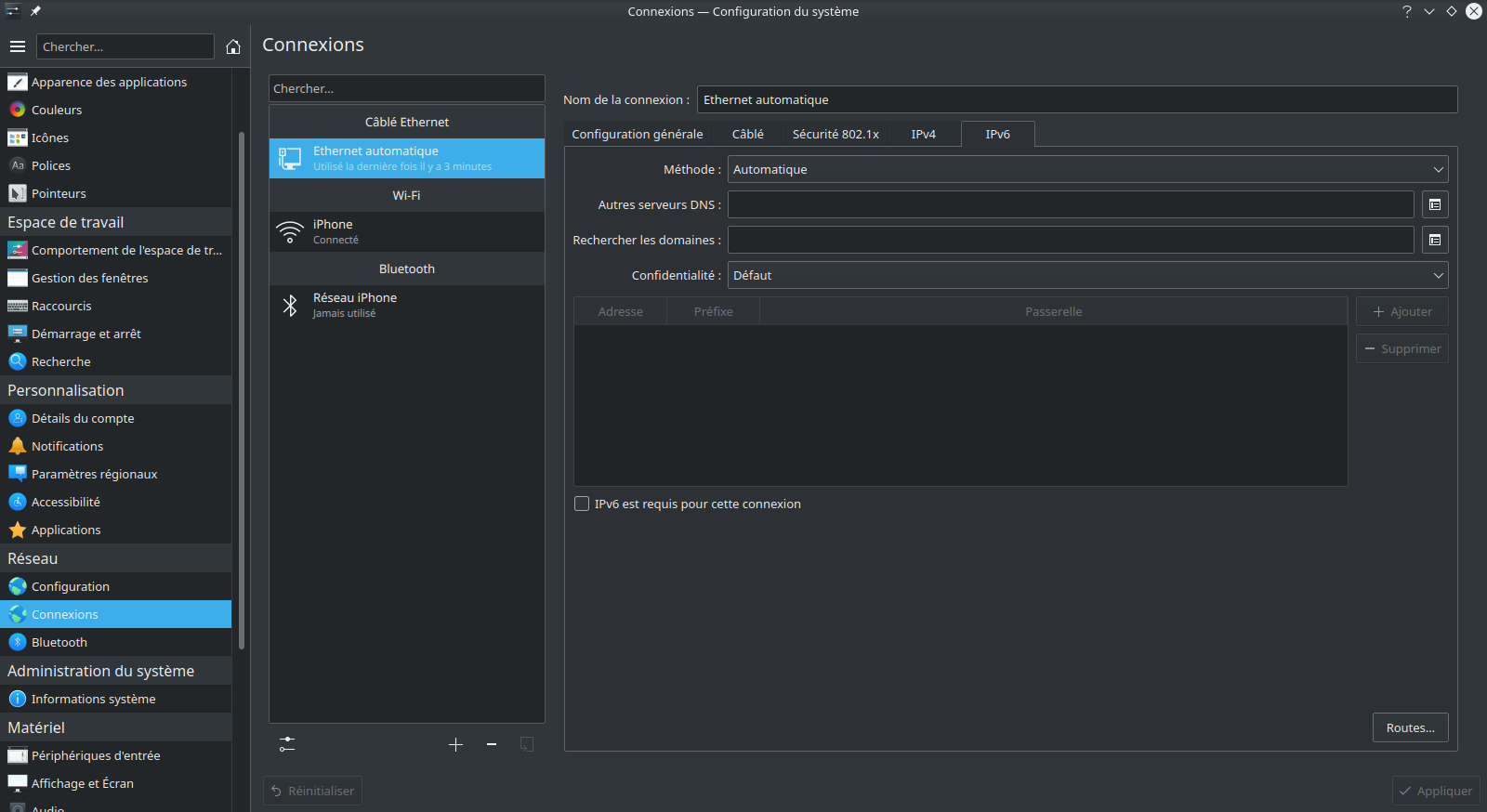Open connection settings via the sliders icon

287,744
